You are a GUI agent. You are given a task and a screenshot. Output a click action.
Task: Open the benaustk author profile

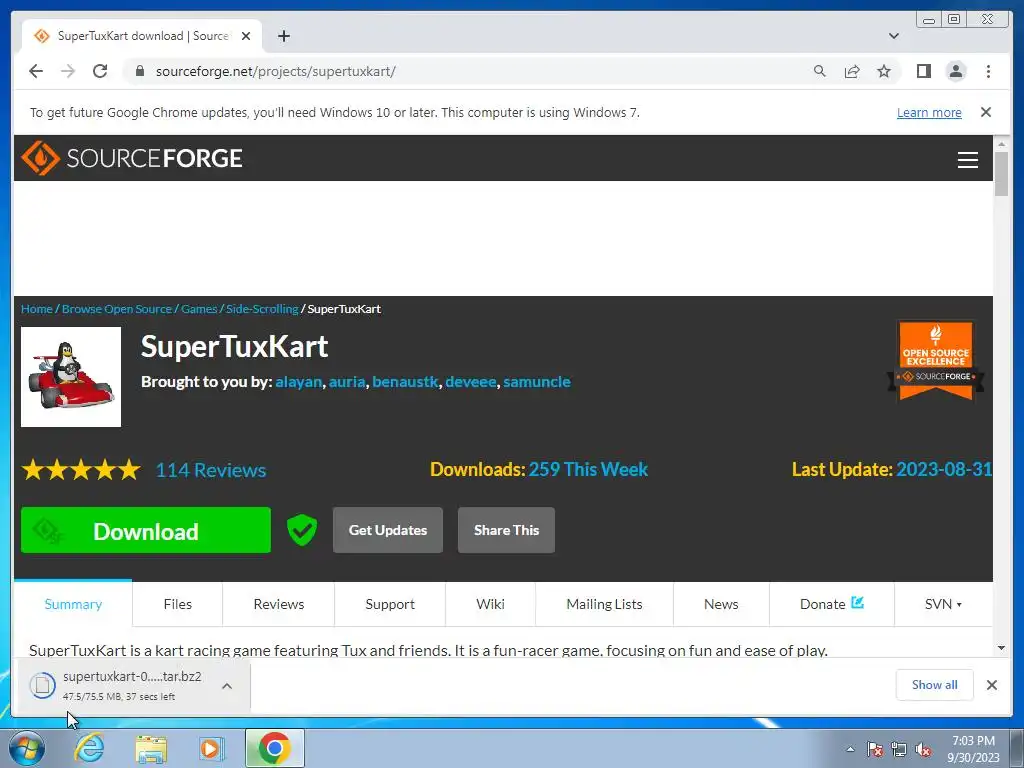coord(405,381)
